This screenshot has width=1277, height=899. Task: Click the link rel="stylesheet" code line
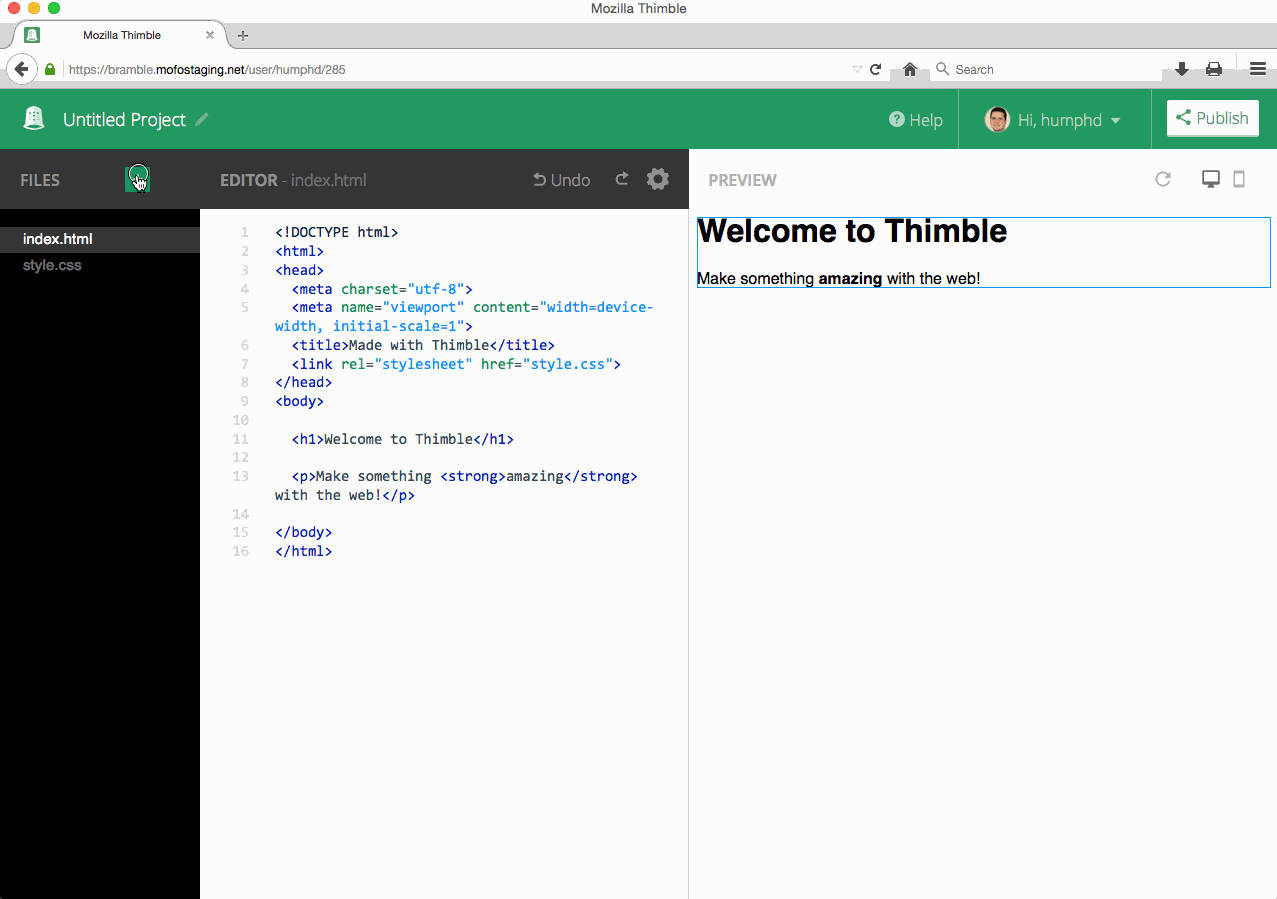pos(456,364)
